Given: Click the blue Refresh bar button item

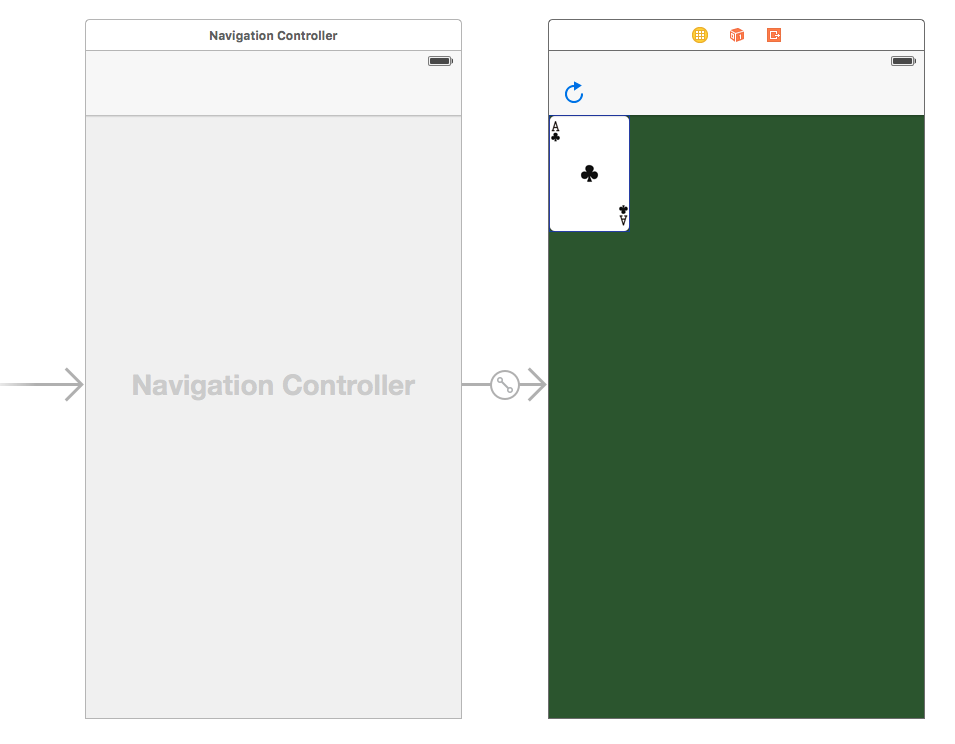Looking at the screenshot, I should tap(573, 91).
